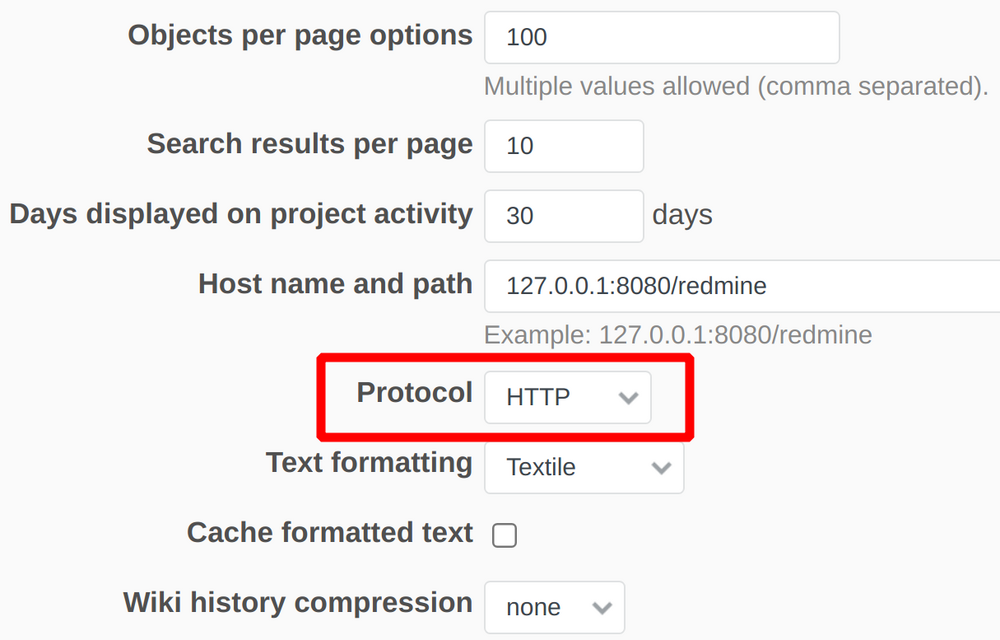The height and width of the screenshot is (640, 1000).
Task: Click the Days displayed on project activity field
Action: click(x=563, y=216)
